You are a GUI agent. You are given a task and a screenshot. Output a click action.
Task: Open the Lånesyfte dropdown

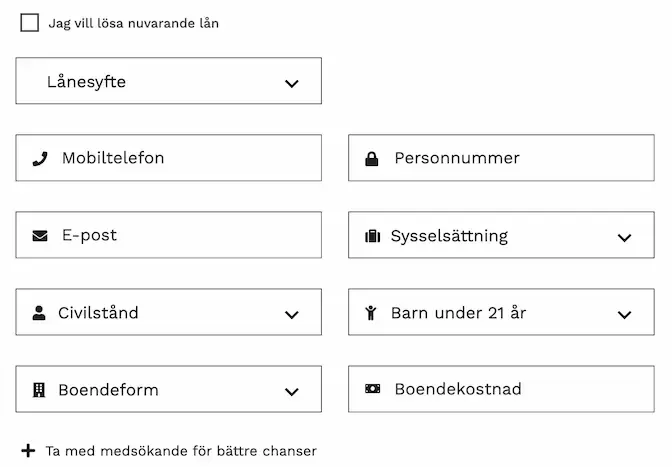[168, 82]
